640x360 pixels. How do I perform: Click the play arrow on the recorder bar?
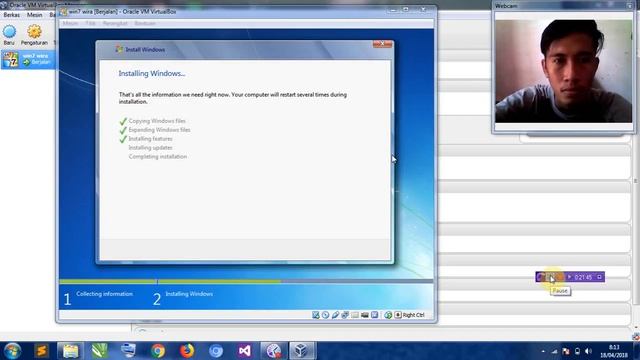[569, 277]
